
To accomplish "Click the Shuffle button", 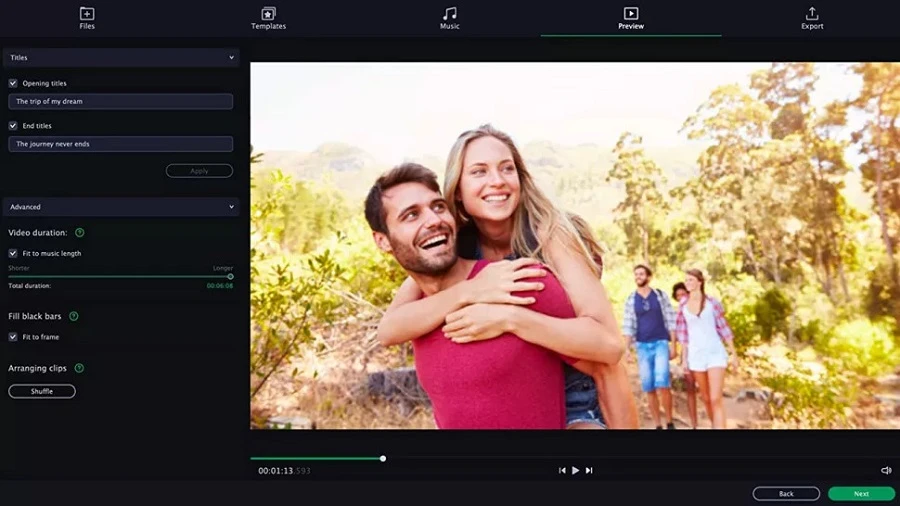I will [x=42, y=391].
